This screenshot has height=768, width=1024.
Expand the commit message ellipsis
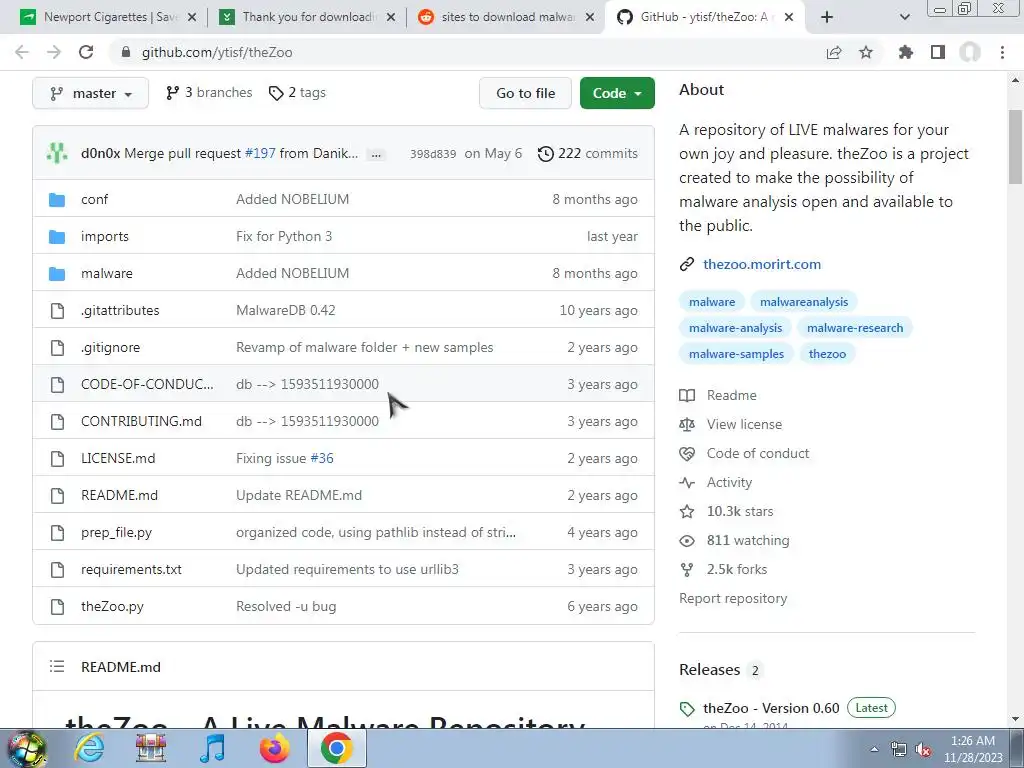tap(376, 155)
